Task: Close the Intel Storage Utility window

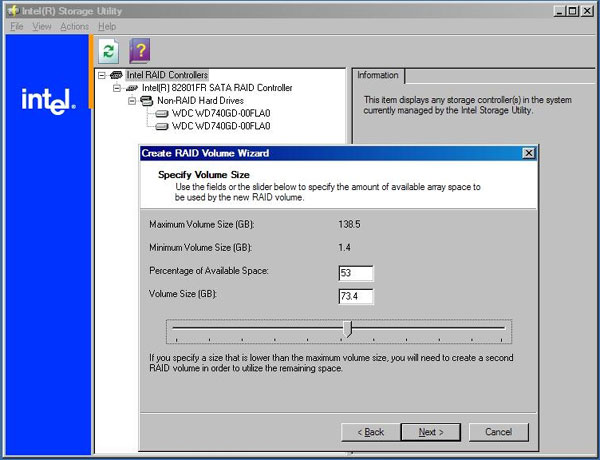Action: [x=587, y=11]
